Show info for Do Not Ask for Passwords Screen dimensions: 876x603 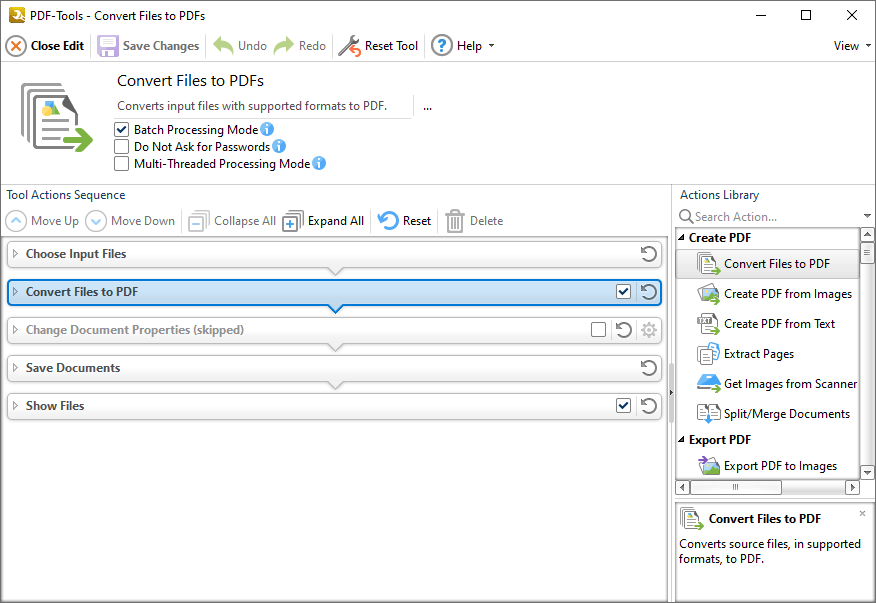tap(279, 146)
